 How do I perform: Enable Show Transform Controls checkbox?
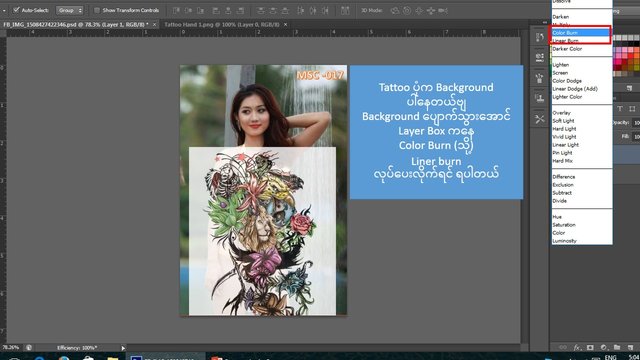pyautogui.click(x=97, y=10)
